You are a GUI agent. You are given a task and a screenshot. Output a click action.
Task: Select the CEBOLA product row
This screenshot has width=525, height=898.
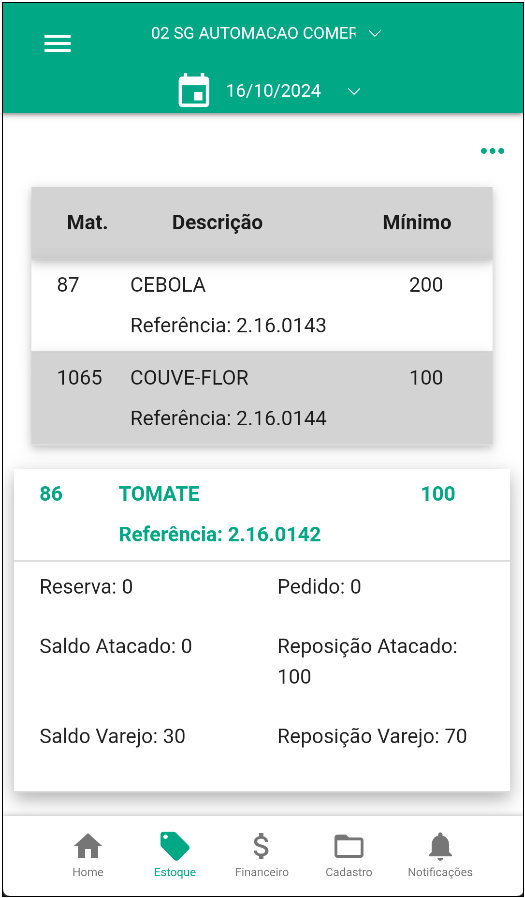262,305
